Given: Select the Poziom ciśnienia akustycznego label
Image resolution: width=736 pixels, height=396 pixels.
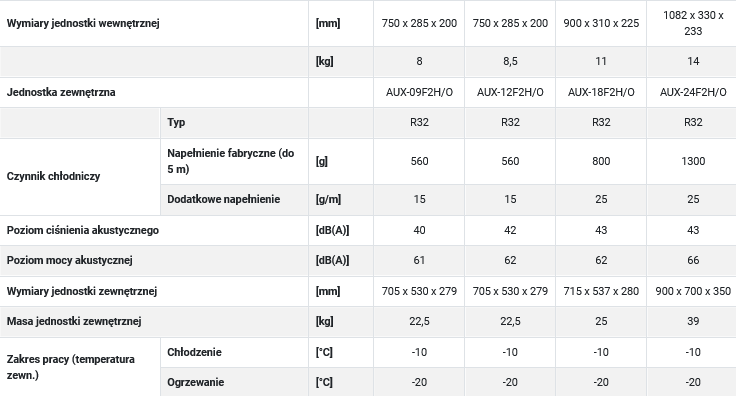Looking at the screenshot, I should point(83,230).
